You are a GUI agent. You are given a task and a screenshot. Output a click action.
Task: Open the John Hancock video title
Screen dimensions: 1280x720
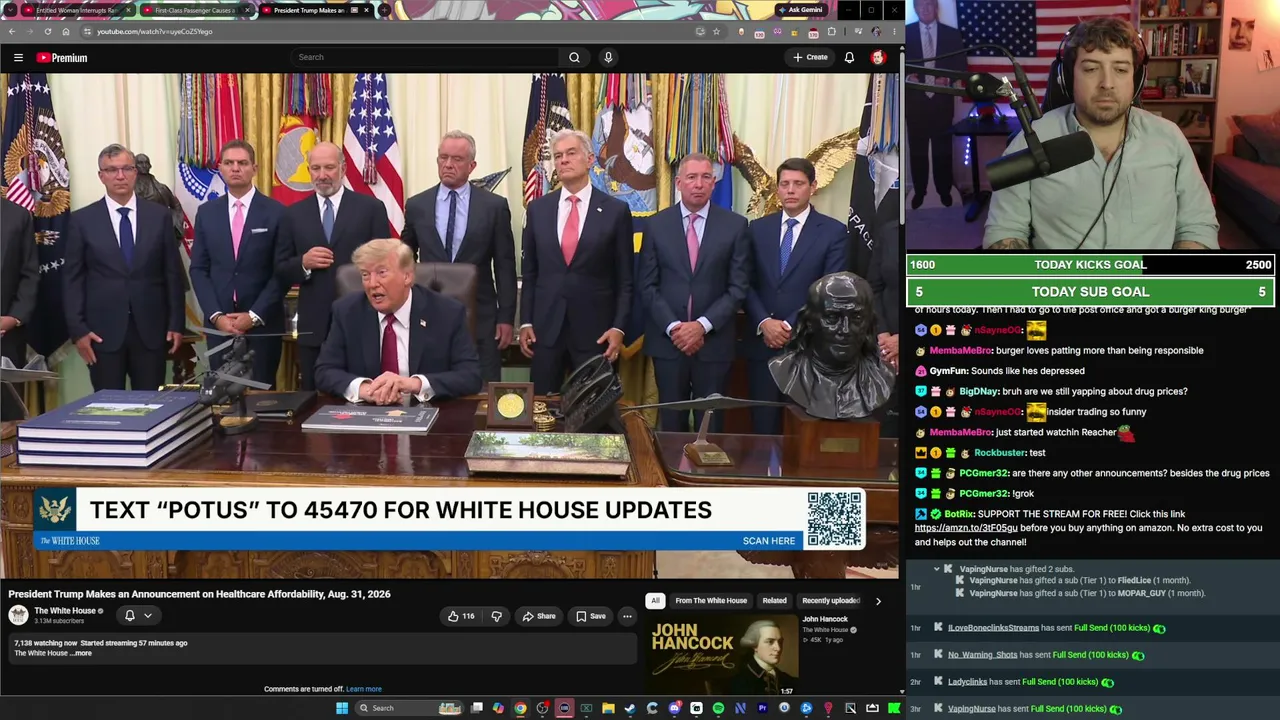825,619
